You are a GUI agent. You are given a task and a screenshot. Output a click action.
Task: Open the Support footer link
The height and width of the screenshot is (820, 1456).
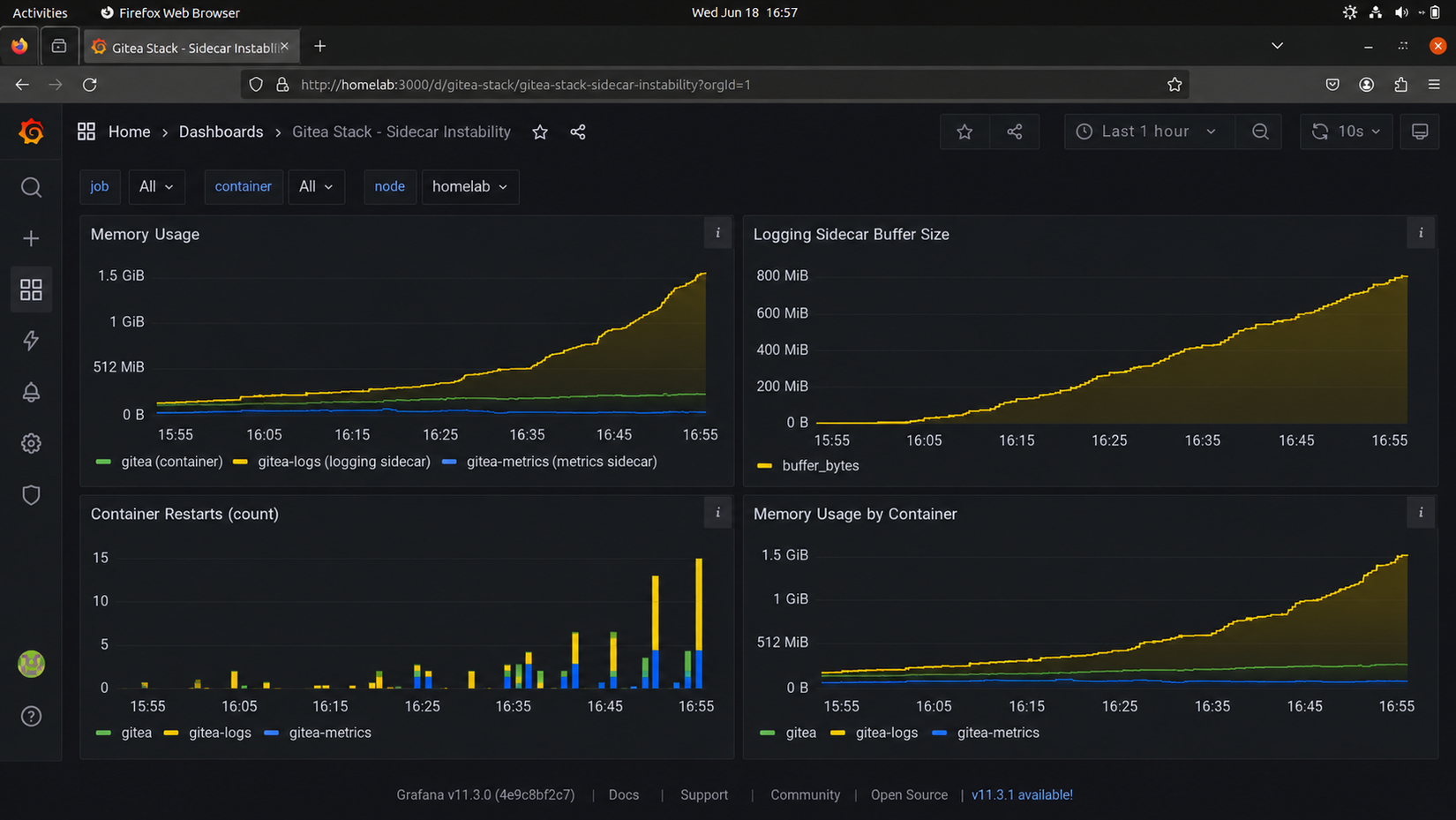[704, 794]
